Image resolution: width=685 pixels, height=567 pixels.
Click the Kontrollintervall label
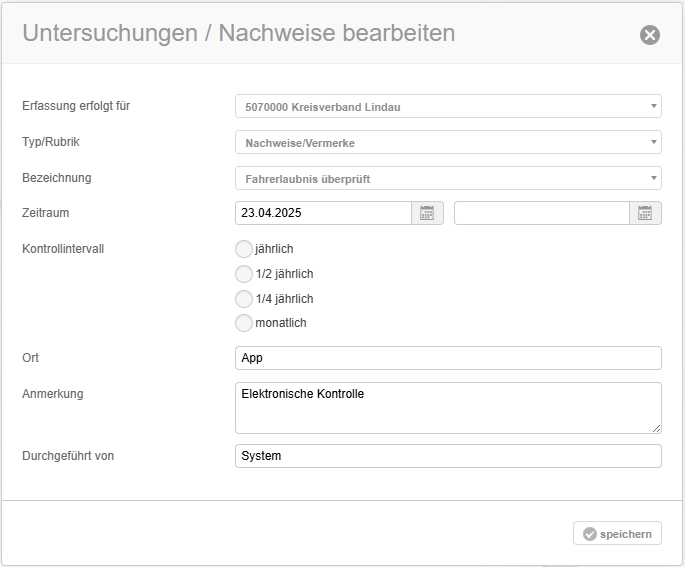63,249
